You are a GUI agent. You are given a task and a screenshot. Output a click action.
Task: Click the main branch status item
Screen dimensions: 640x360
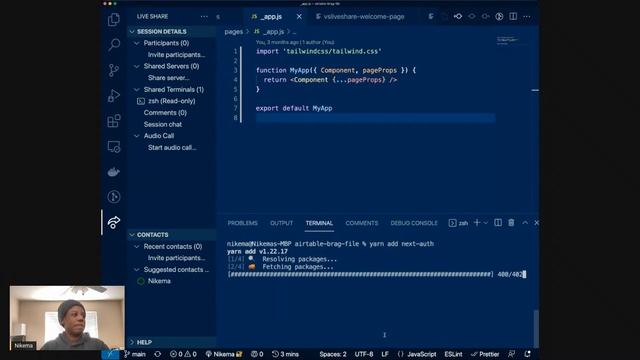(x=135, y=354)
